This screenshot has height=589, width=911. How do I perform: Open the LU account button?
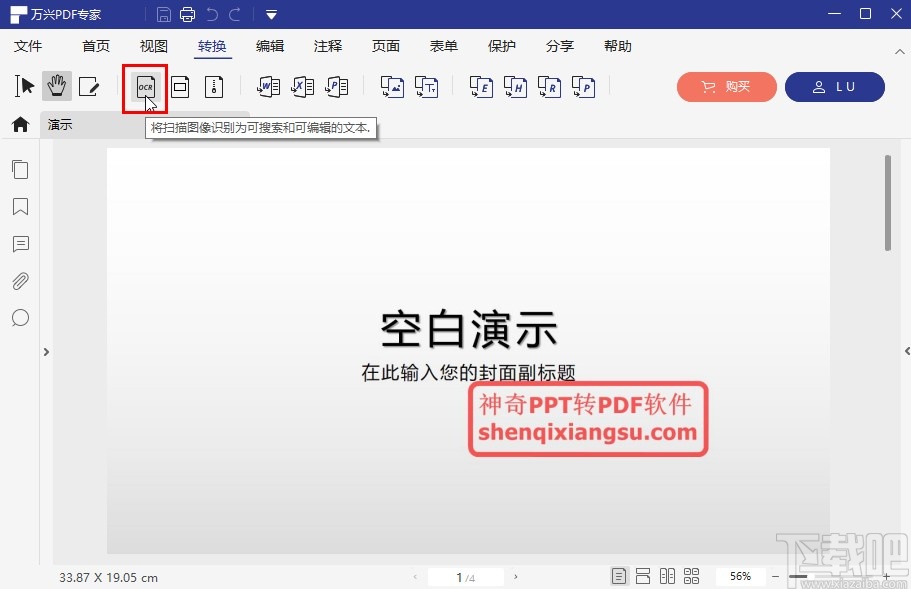click(835, 87)
